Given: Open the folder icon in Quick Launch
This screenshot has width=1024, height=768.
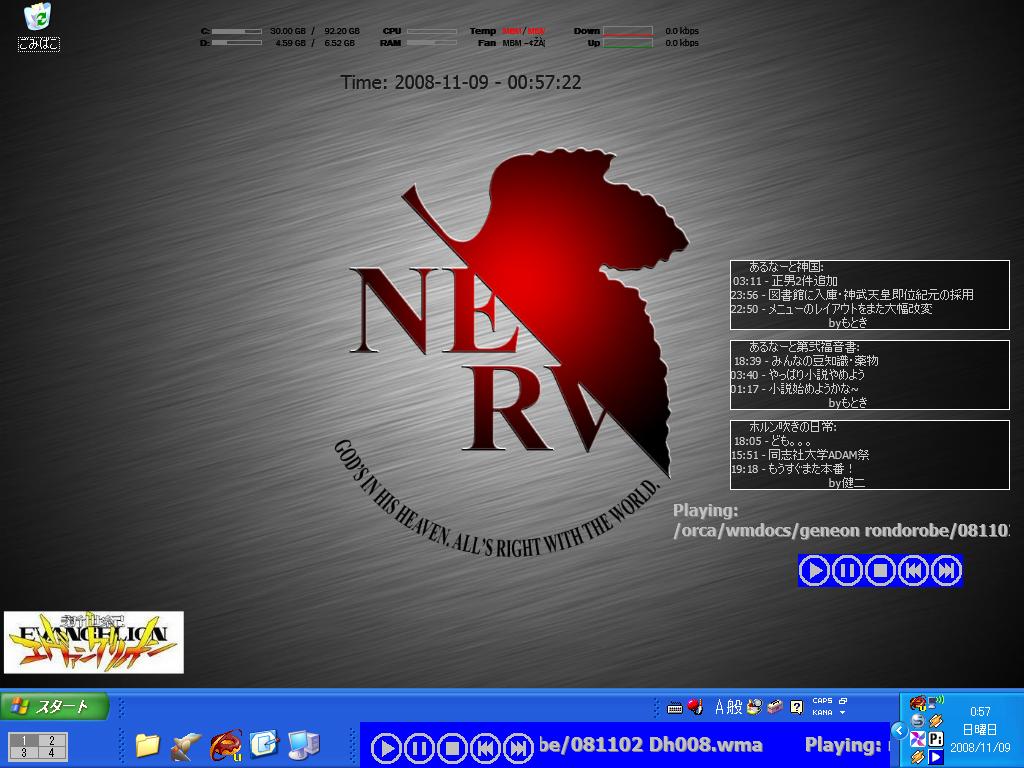Looking at the screenshot, I should pyautogui.click(x=148, y=745).
